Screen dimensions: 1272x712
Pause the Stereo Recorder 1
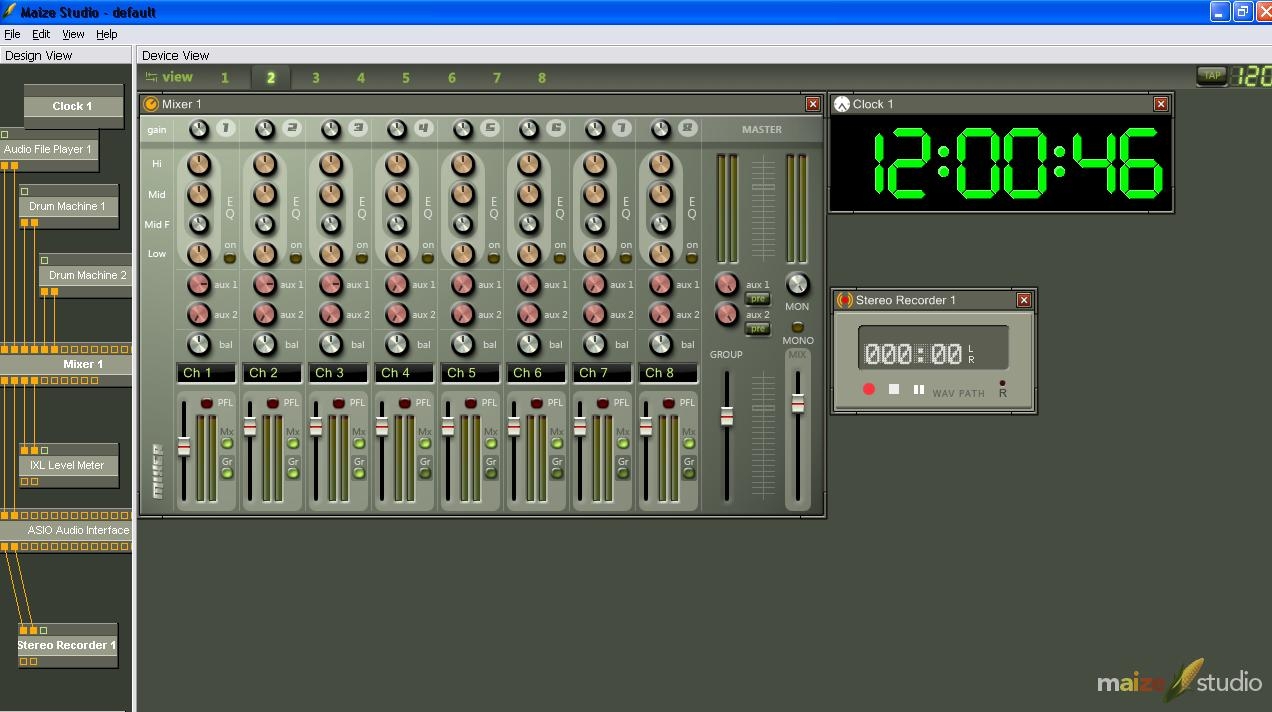[919, 389]
